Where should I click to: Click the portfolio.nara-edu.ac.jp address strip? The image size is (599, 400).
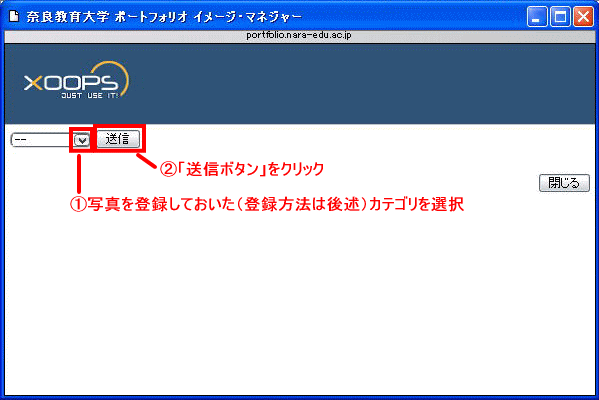click(299, 36)
